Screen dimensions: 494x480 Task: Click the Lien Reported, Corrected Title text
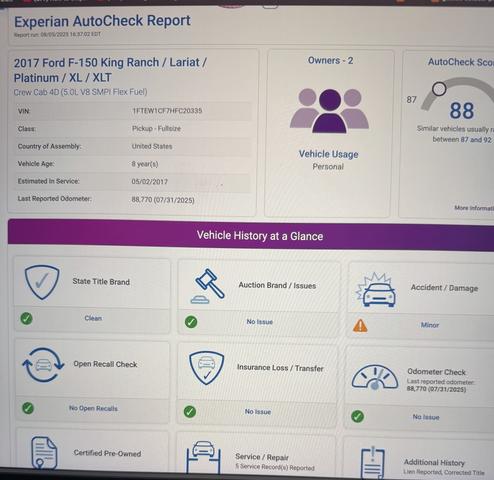(444, 472)
